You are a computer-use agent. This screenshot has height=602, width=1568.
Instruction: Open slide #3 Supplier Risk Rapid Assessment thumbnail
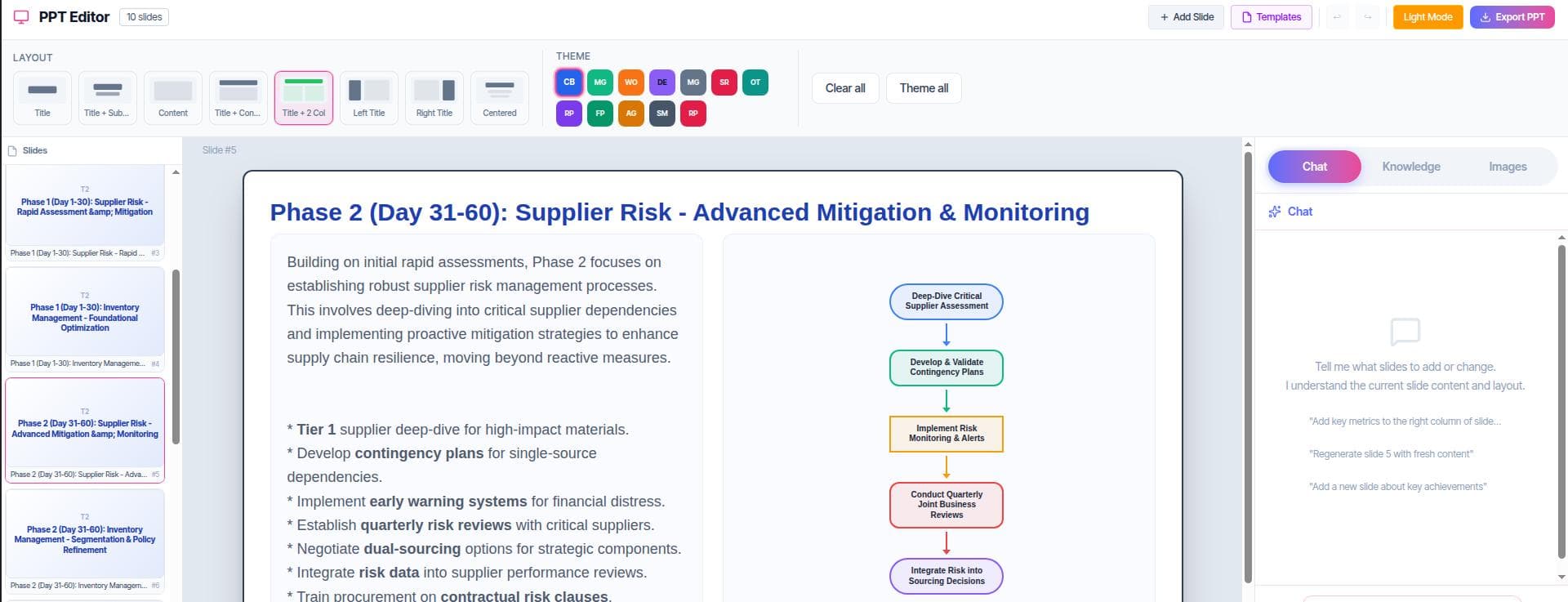click(85, 212)
